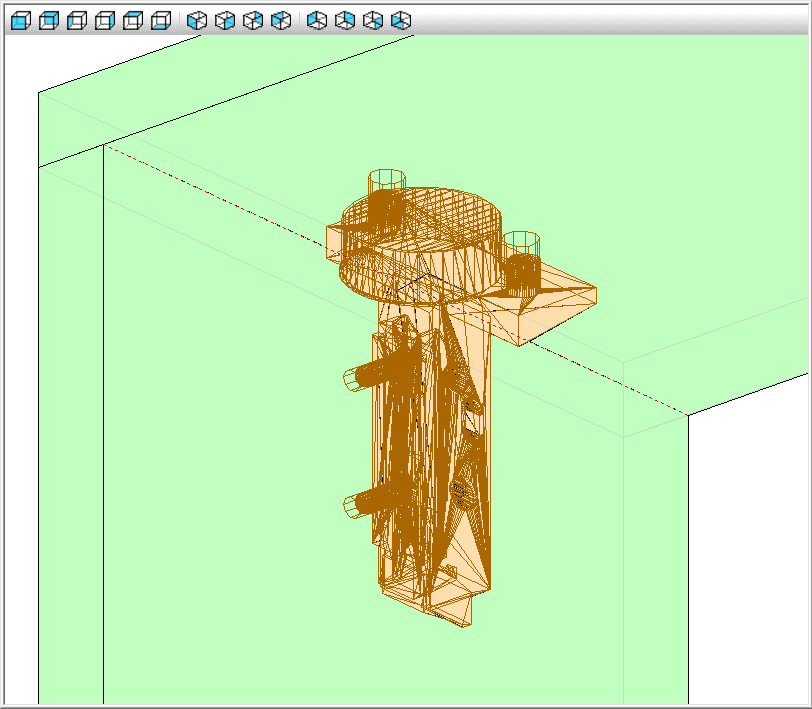Viewport: 812px width, 709px height.
Task: Select third isometric view icon in third group
Action: pyautogui.click(x=373, y=21)
